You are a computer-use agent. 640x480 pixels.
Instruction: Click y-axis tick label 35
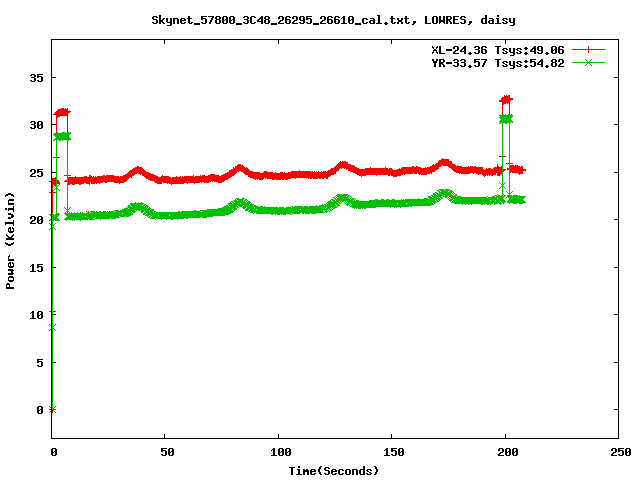click(x=36, y=78)
